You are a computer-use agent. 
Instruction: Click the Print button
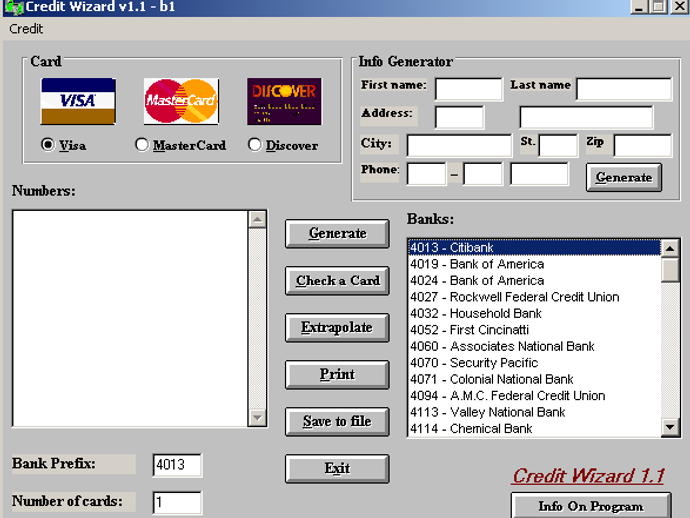[337, 375]
